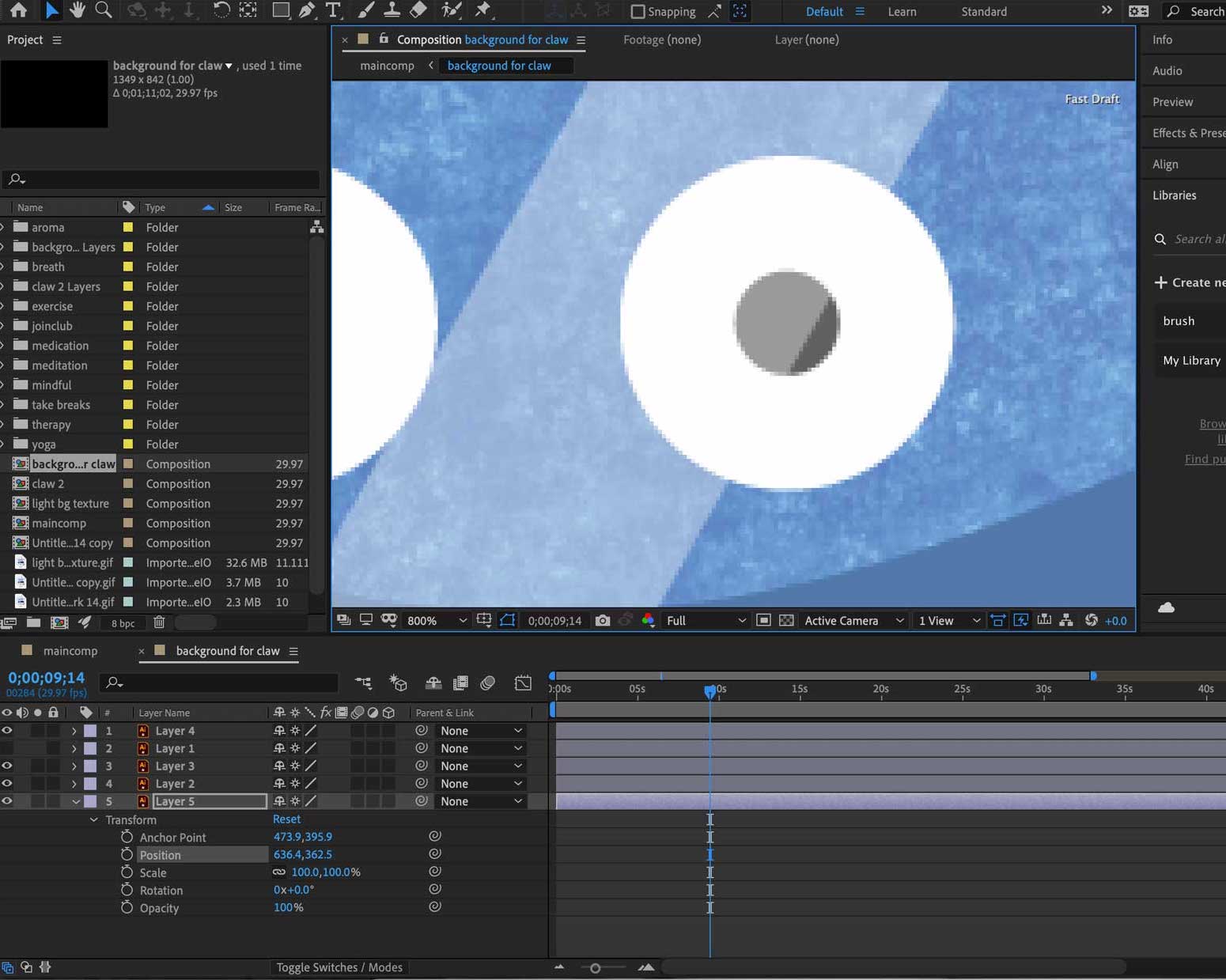Select the Hand tool

click(77, 10)
